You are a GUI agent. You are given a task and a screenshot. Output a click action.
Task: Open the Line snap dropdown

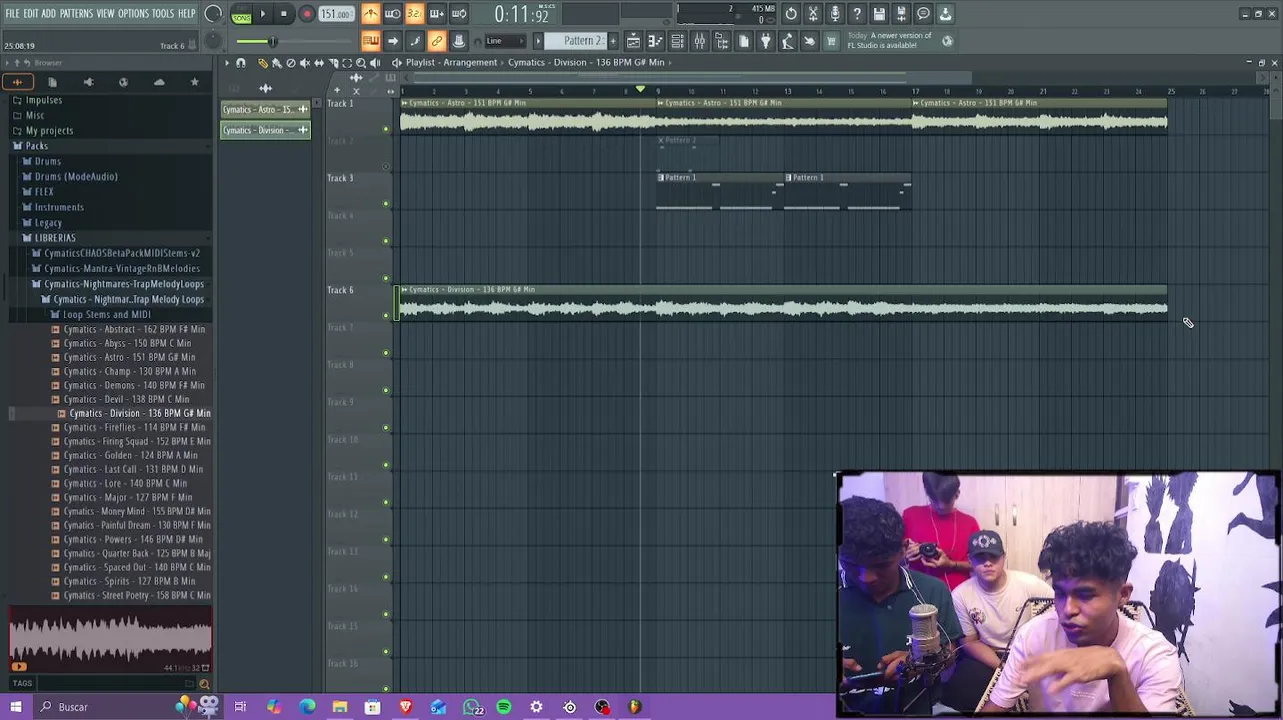coord(505,41)
